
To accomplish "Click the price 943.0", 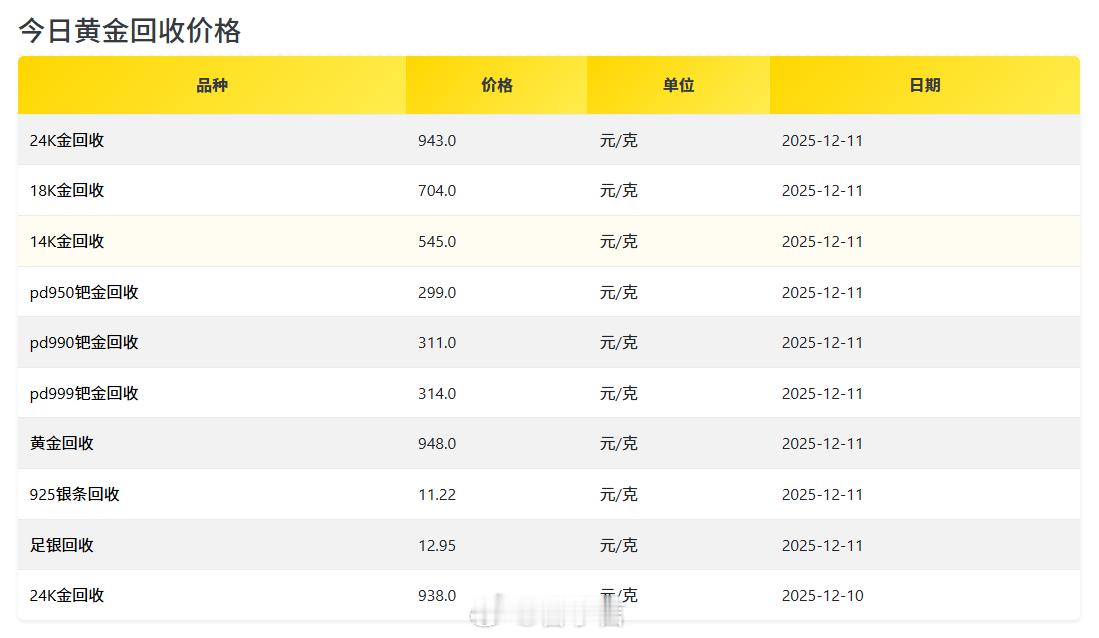I will click(x=437, y=141).
